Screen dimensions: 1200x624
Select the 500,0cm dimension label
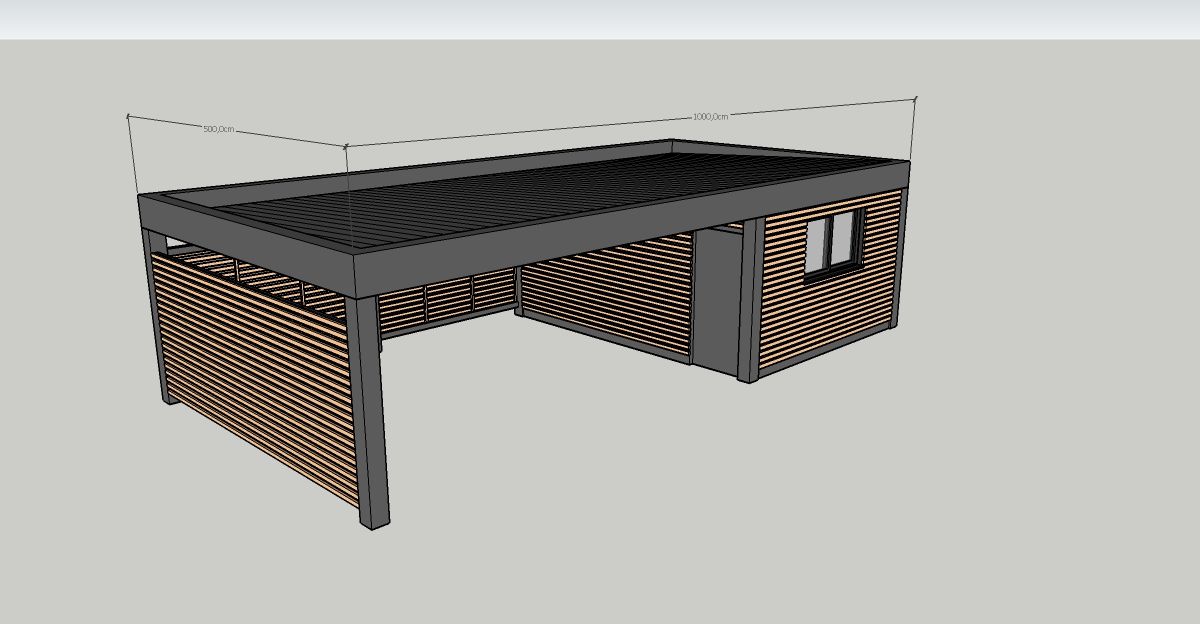(219, 128)
